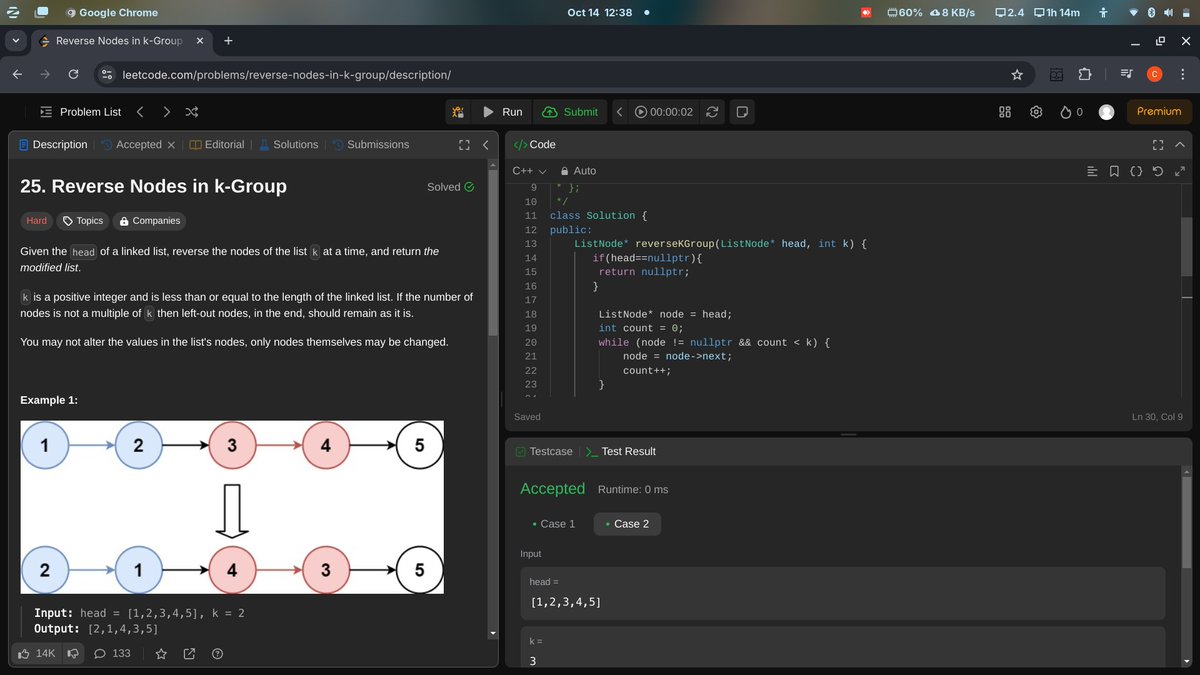This screenshot has width=1200, height=675.
Task: Reset code to default with undo icon
Action: (x=1158, y=171)
